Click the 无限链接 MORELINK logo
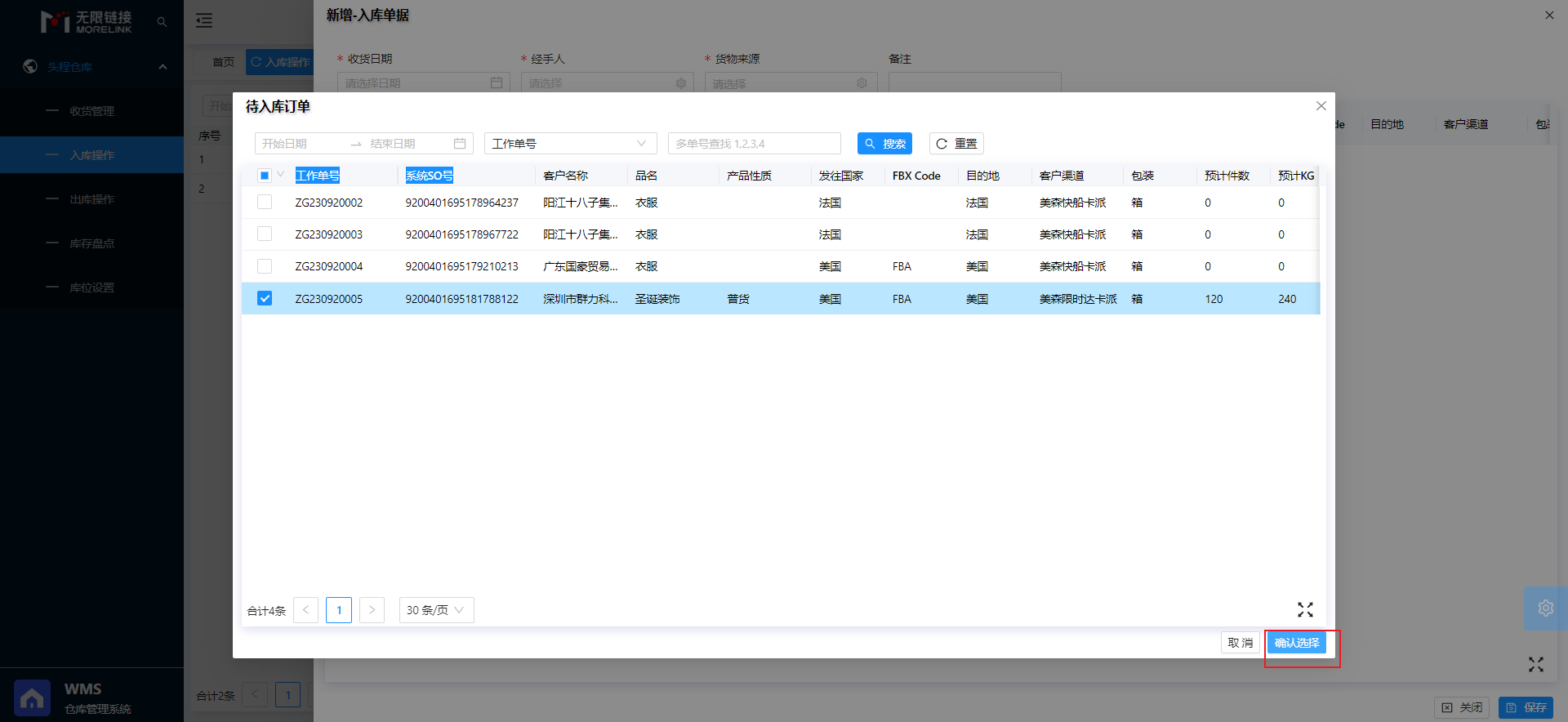The image size is (1568, 722). (86, 21)
